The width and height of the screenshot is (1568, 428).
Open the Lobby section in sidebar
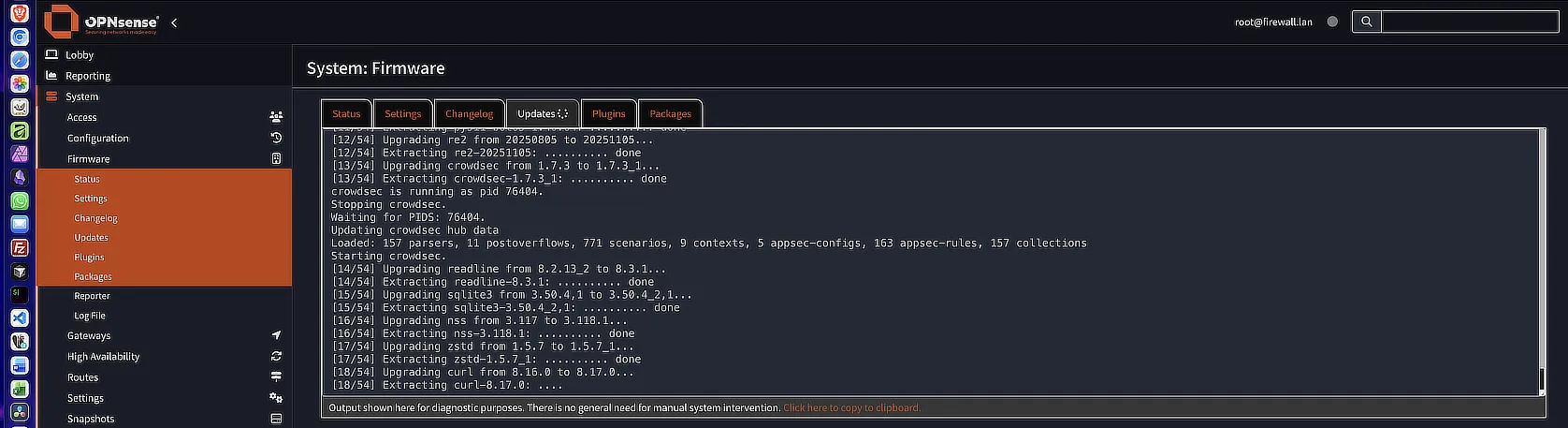[x=80, y=55]
